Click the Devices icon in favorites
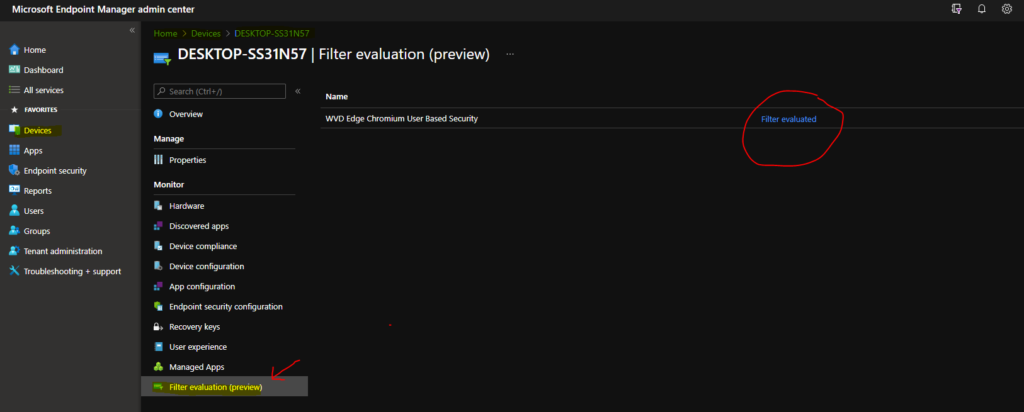The width and height of the screenshot is (1024, 412). (14, 131)
